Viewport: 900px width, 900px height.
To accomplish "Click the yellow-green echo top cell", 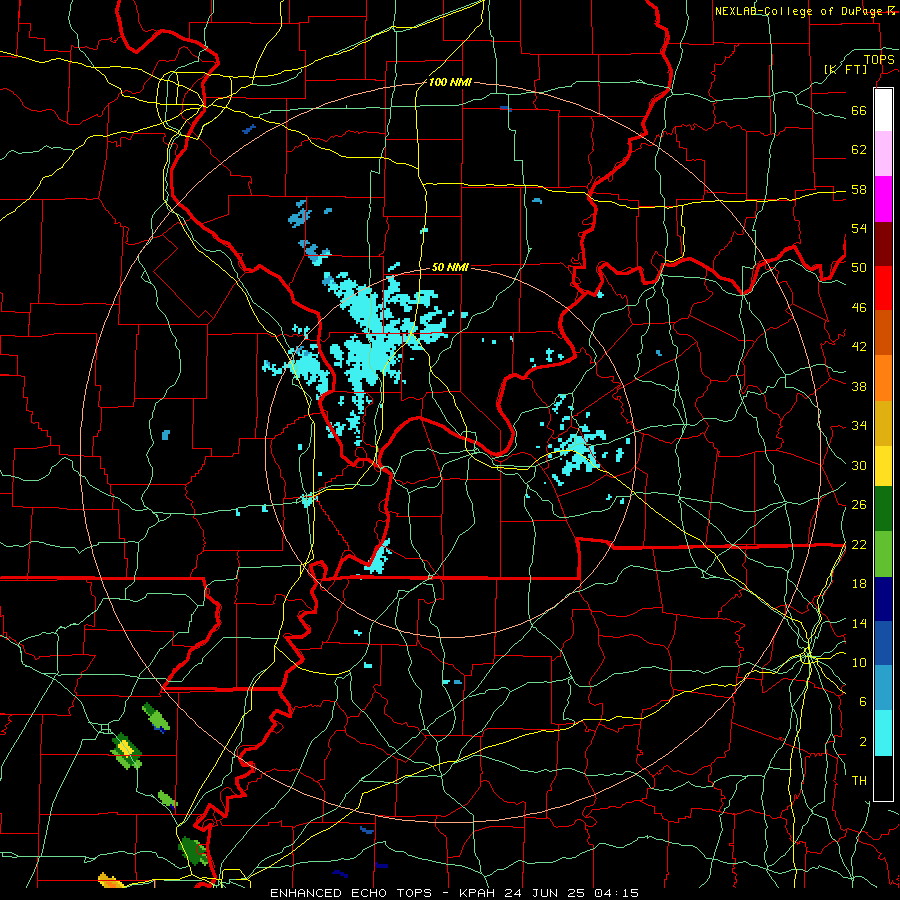I will pos(126,750).
